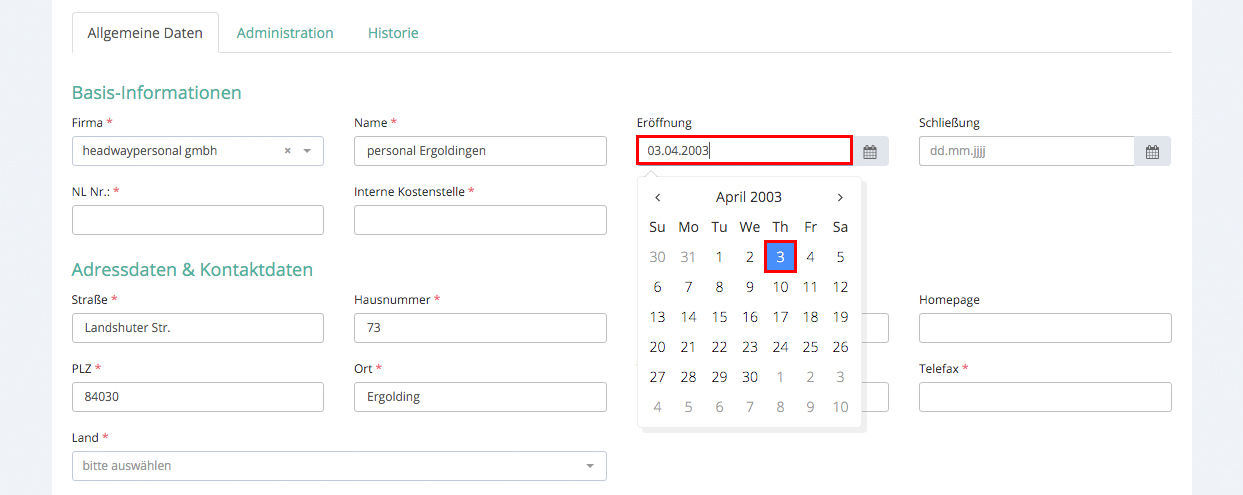Select April 24 in the calendar
Viewport: 1243px width, 495px height.
[780, 347]
